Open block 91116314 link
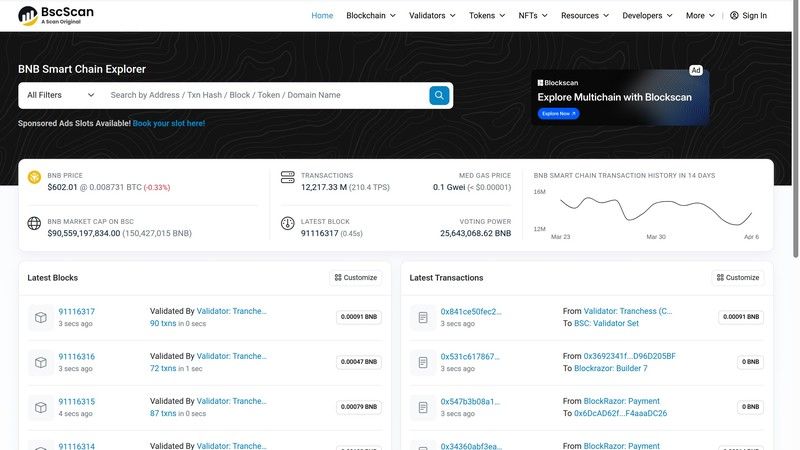Screen dimensions: 800x450 (x=77, y=446)
